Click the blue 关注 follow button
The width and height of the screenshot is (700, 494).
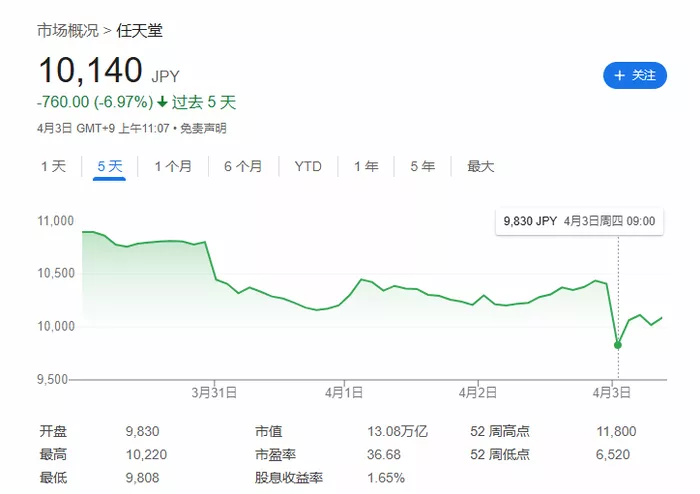point(634,76)
